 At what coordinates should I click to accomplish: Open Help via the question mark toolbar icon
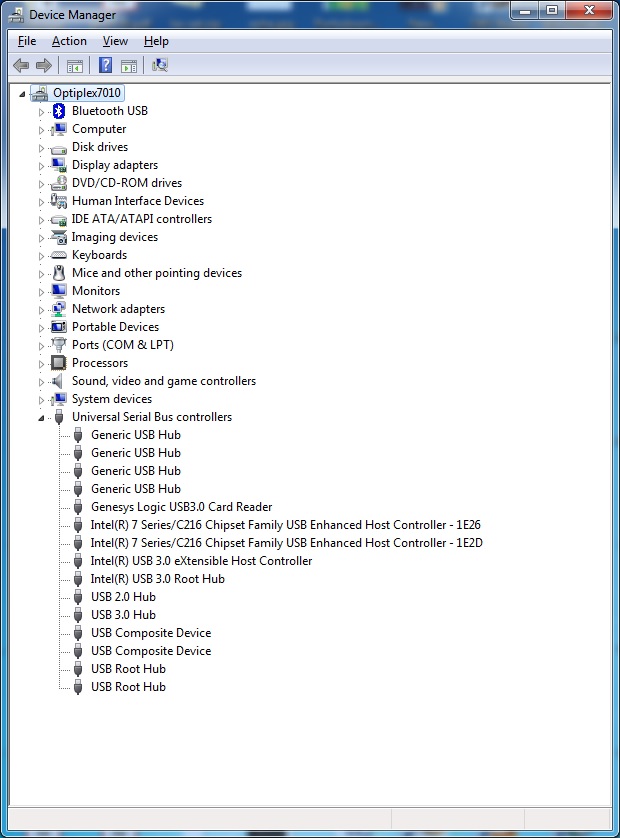105,65
